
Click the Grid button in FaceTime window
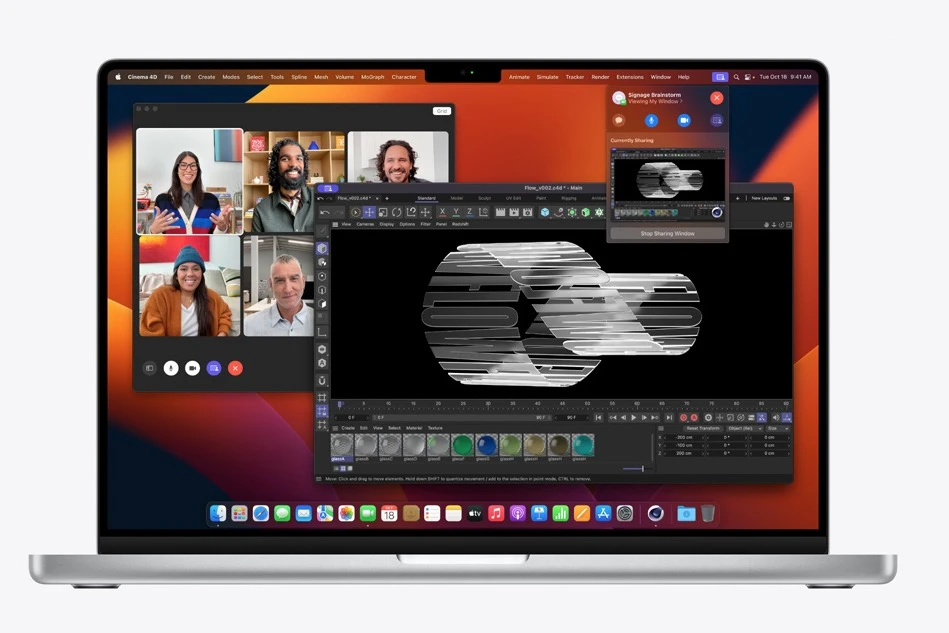(x=442, y=111)
